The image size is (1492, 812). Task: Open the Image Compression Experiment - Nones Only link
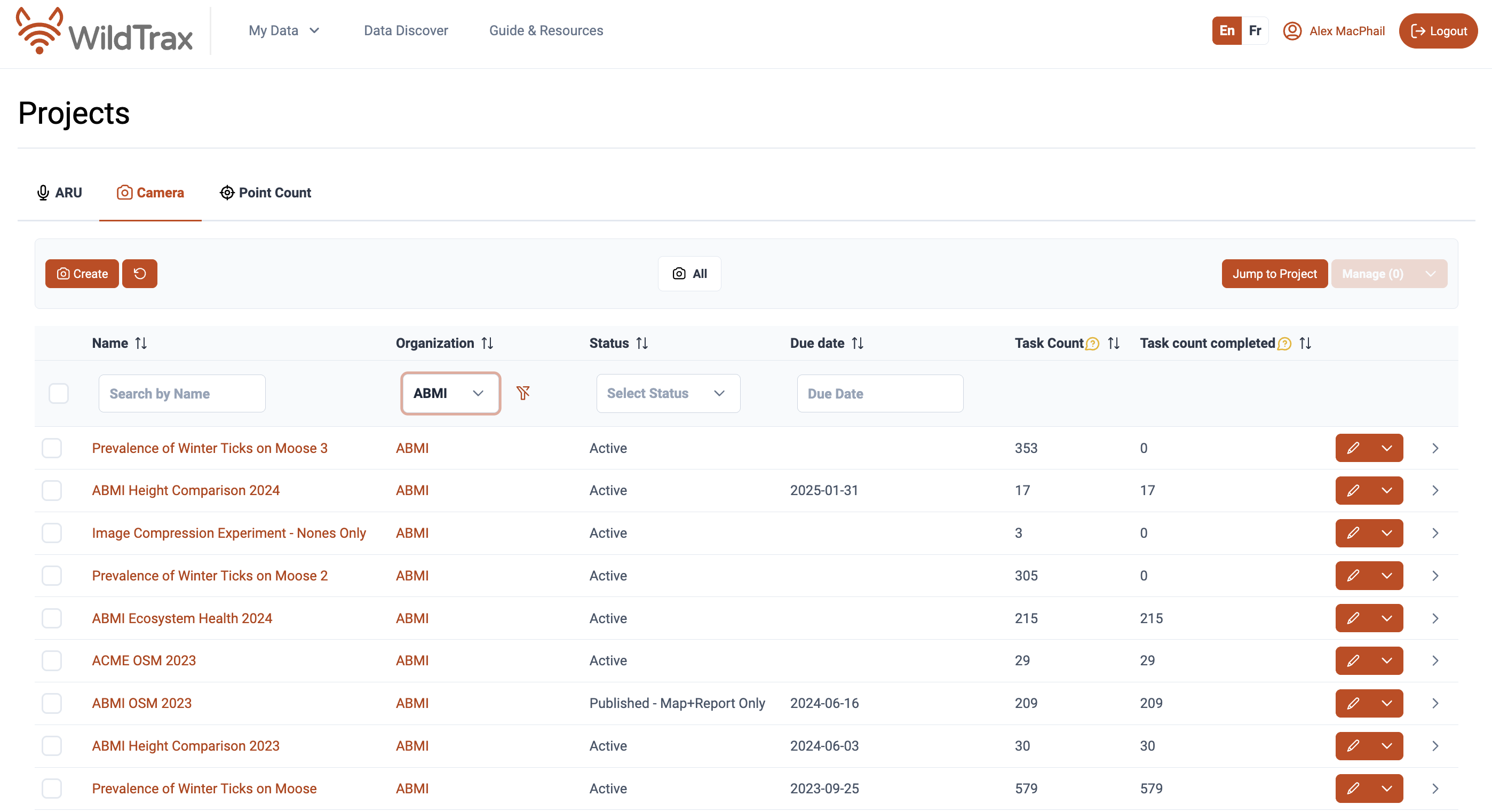(x=229, y=533)
